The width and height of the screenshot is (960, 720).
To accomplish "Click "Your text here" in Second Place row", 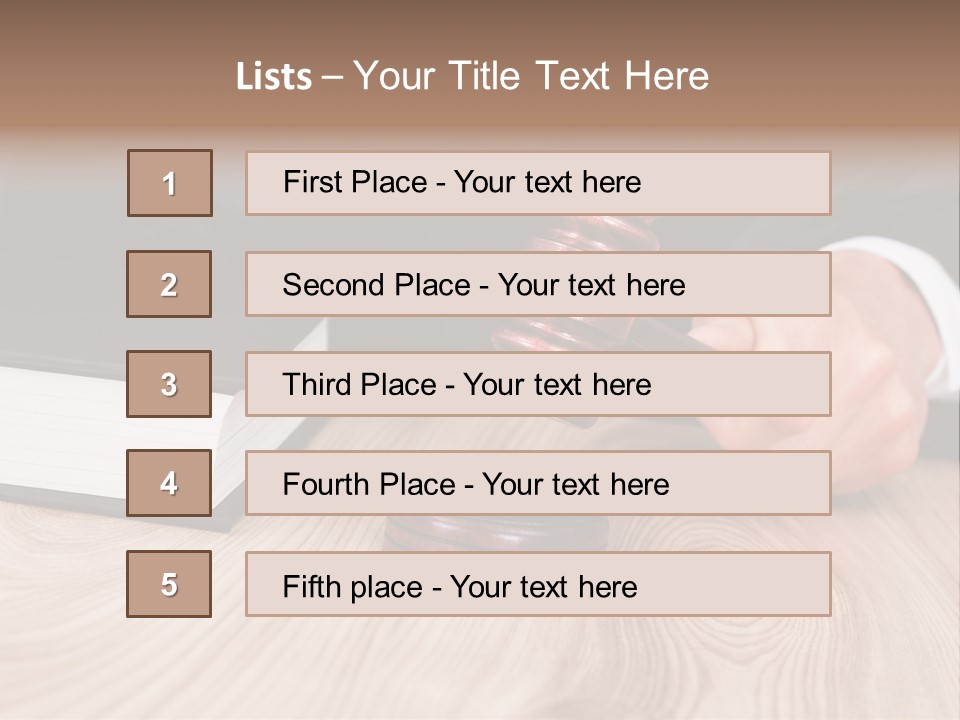I will (x=591, y=285).
